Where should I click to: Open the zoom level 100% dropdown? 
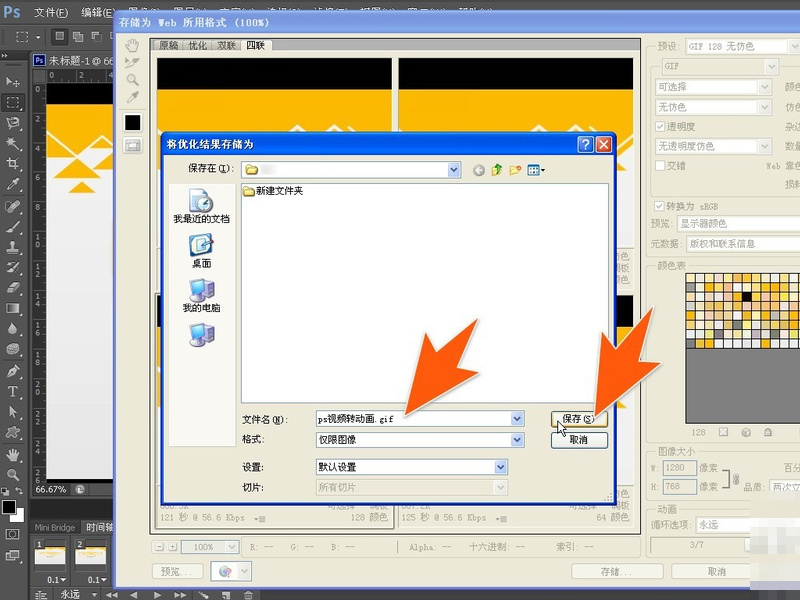coord(231,547)
